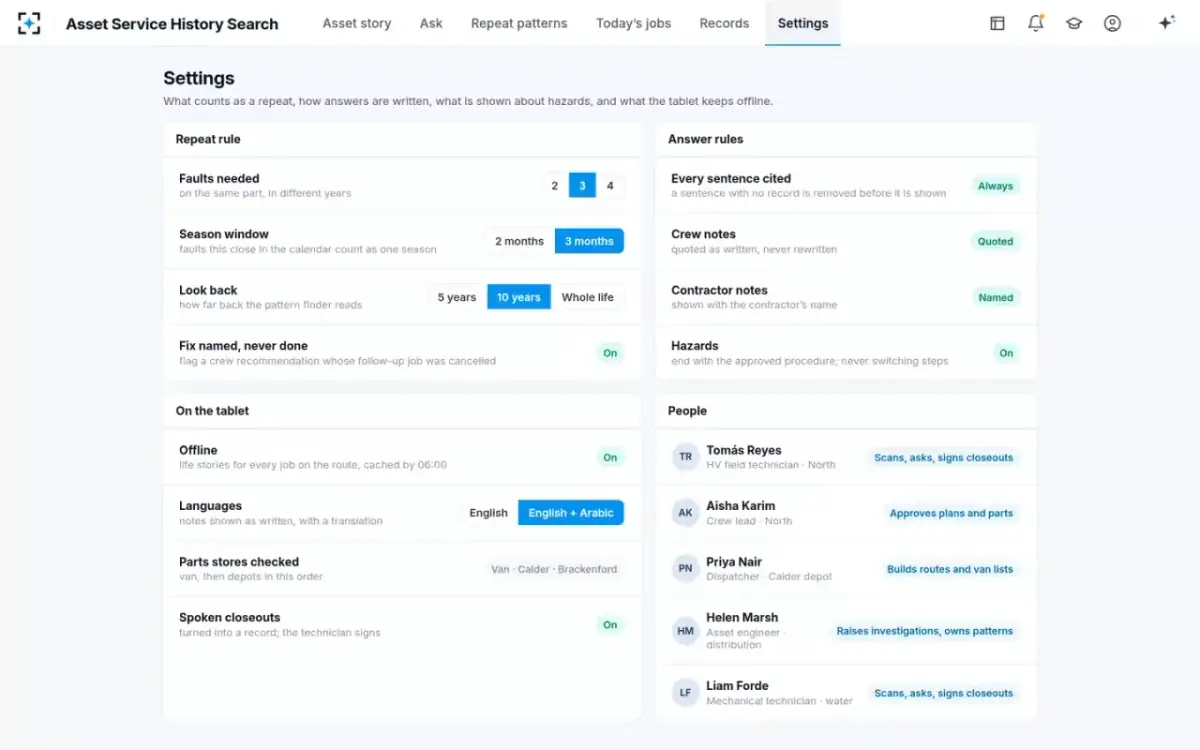Click Tomás Reyes role badge
The width and height of the screenshot is (1200, 750).
(943, 457)
